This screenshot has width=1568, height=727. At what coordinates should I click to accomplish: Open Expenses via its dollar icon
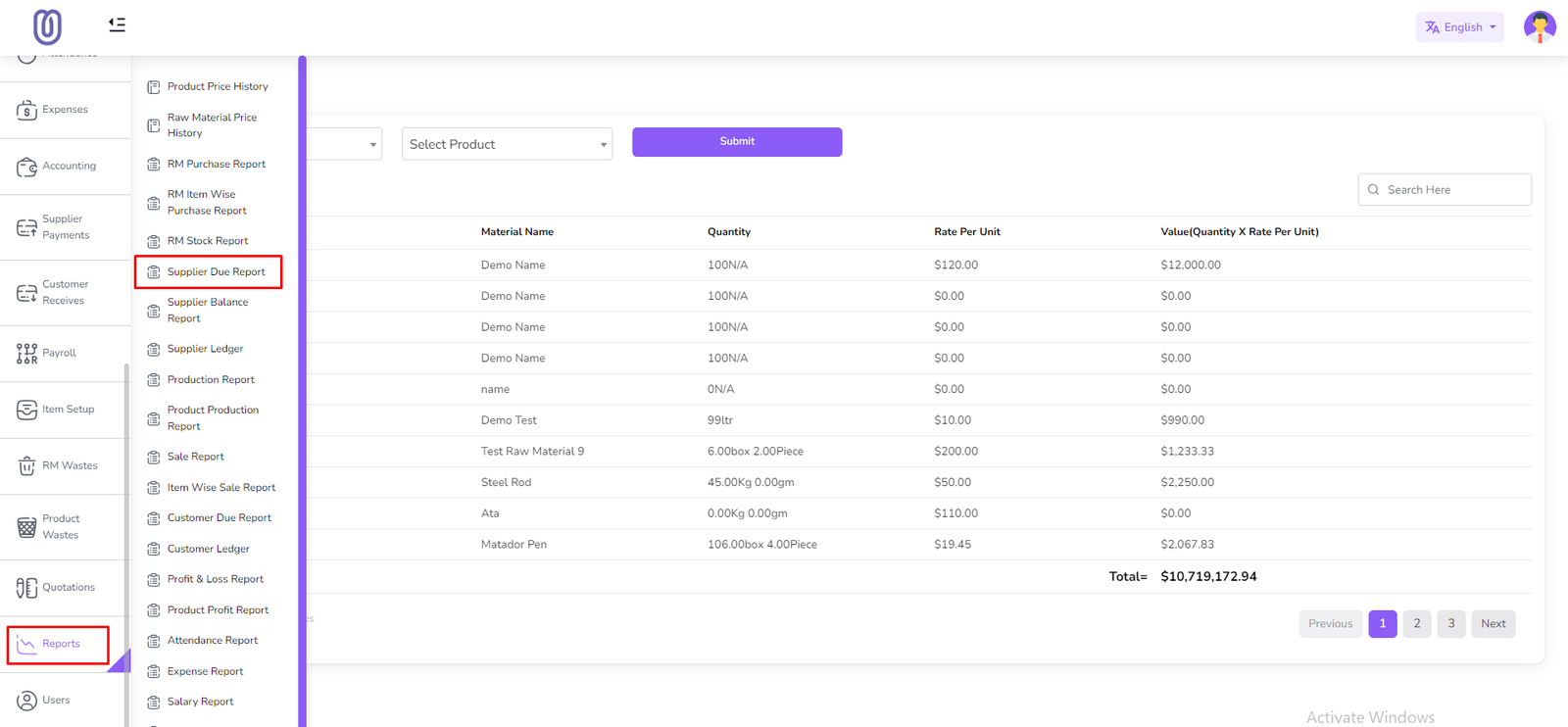tap(26, 111)
